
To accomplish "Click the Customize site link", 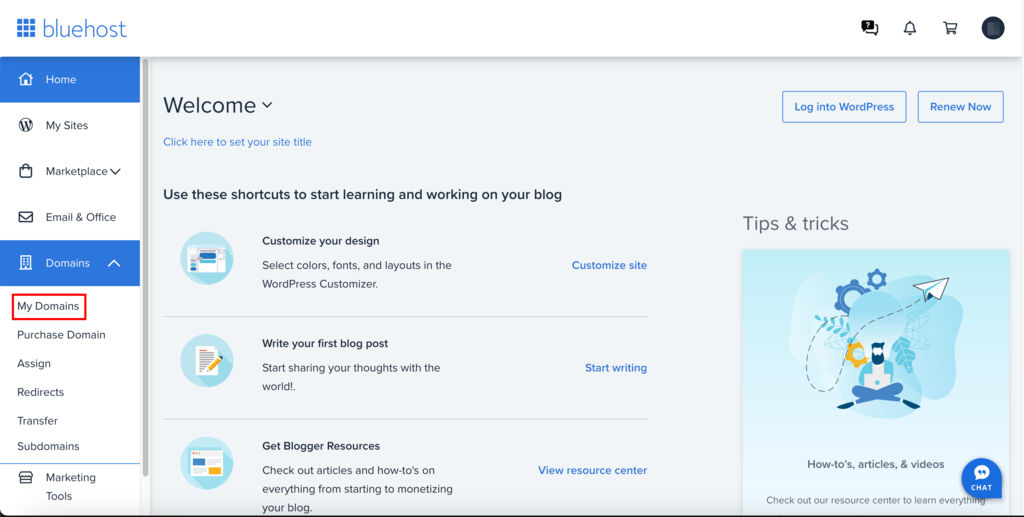I will pyautogui.click(x=609, y=265).
